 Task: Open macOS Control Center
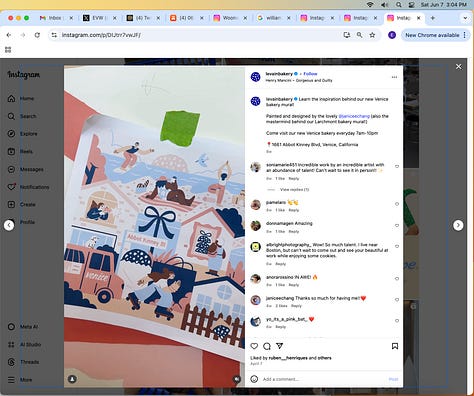coord(412,5)
